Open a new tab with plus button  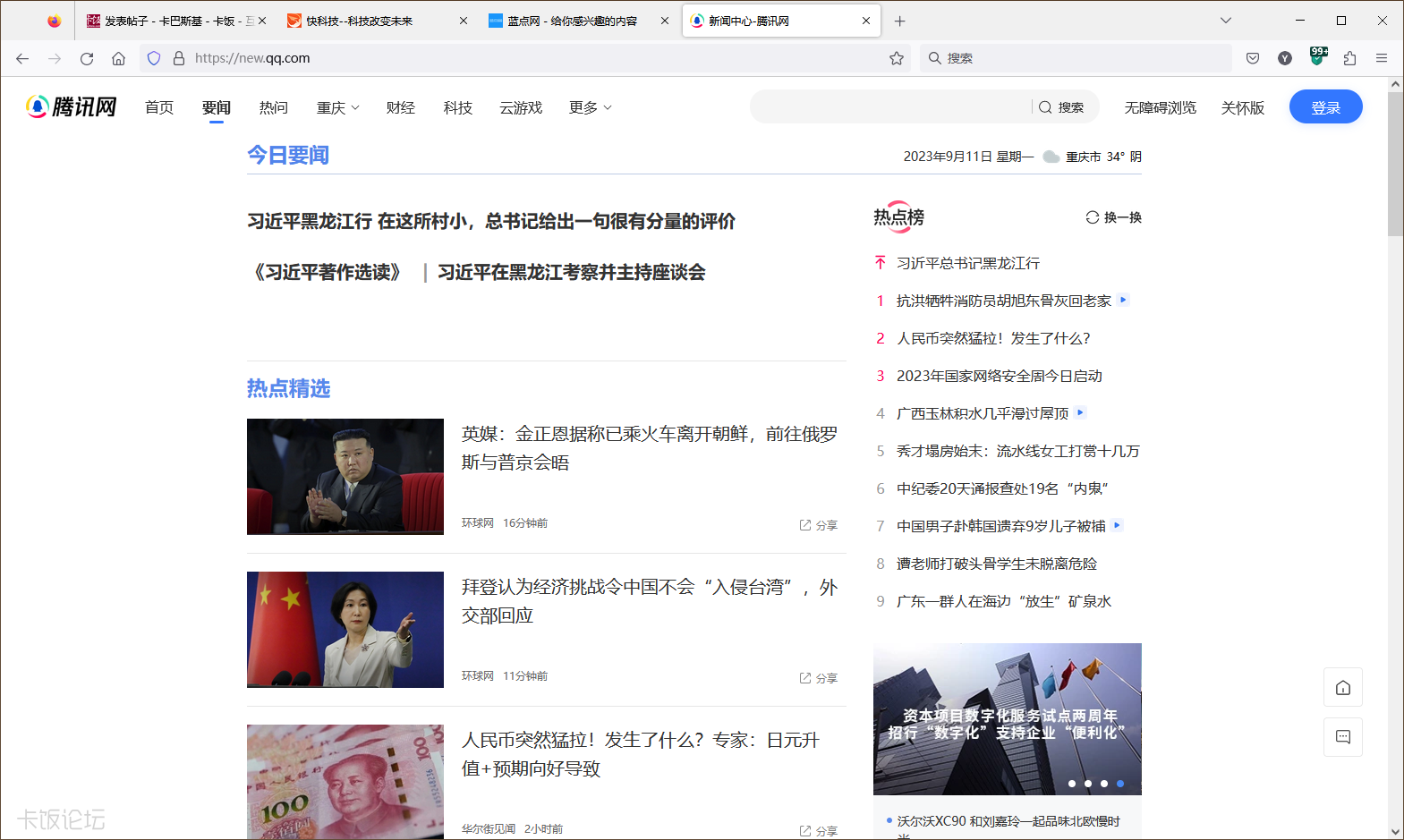point(900,21)
